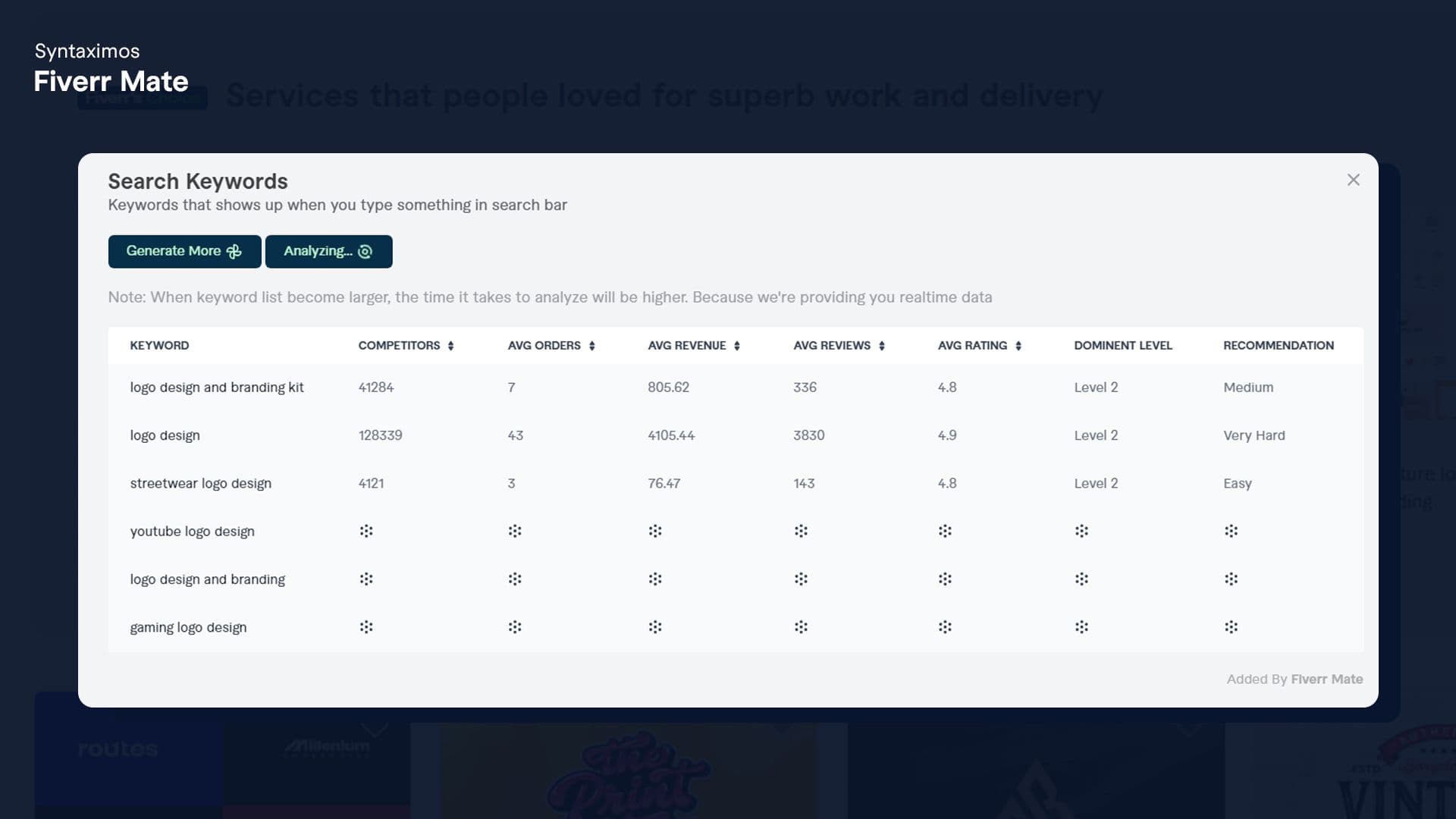Select keyword 'logo design and branding kit'
Image resolution: width=1456 pixels, height=819 pixels.
tap(217, 388)
